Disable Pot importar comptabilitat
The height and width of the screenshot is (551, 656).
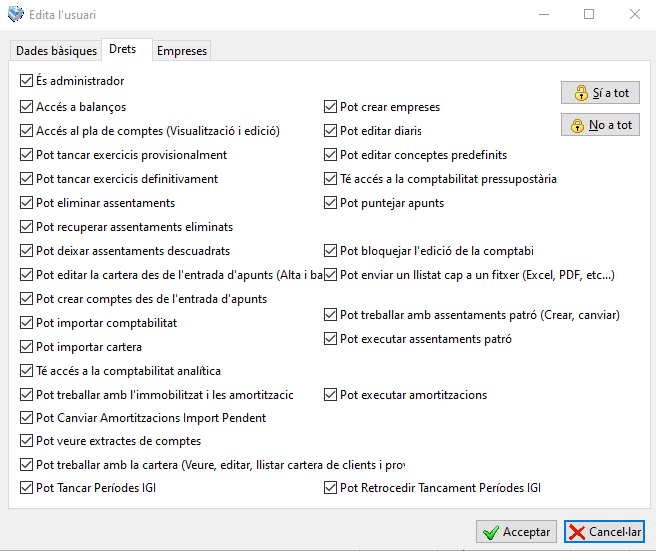coord(26,323)
